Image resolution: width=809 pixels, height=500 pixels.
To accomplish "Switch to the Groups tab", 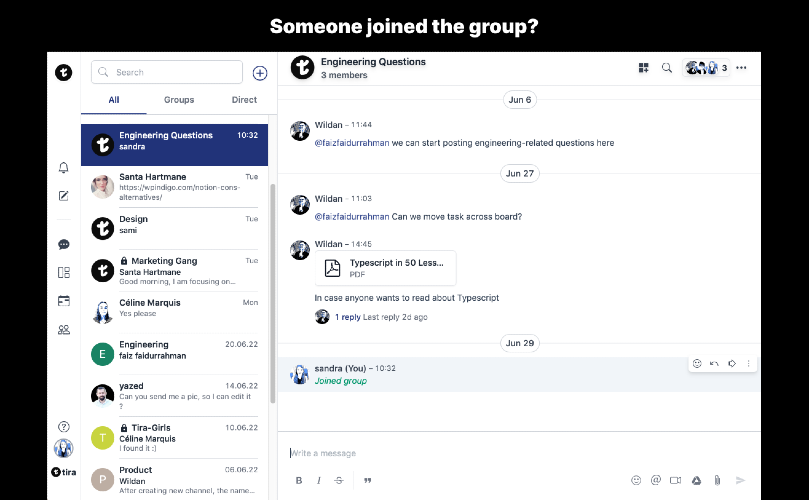I will [x=179, y=100].
